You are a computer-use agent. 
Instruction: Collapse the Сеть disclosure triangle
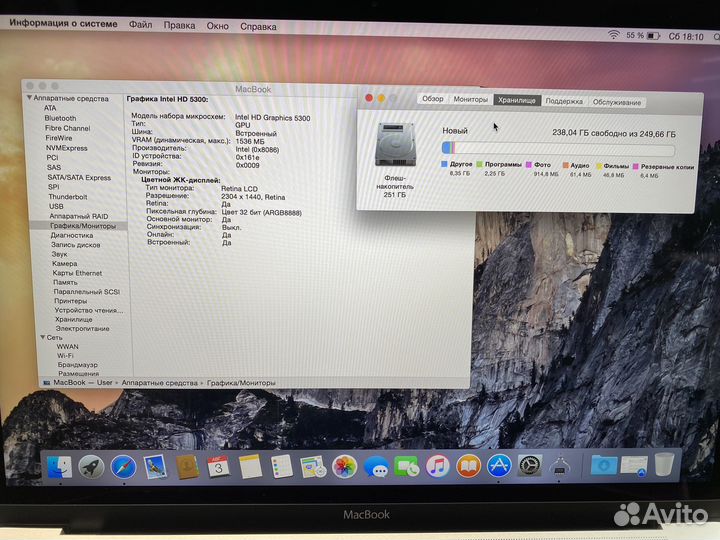[43, 337]
